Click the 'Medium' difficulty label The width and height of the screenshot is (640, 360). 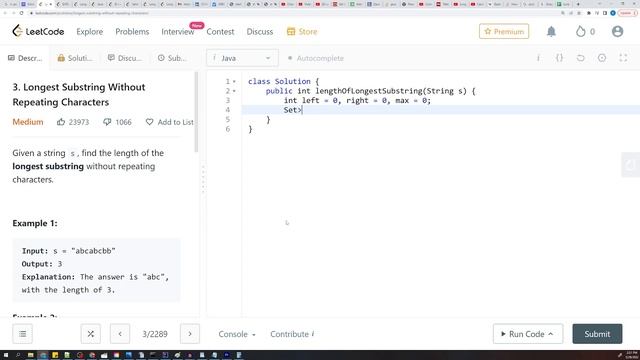[28, 122]
